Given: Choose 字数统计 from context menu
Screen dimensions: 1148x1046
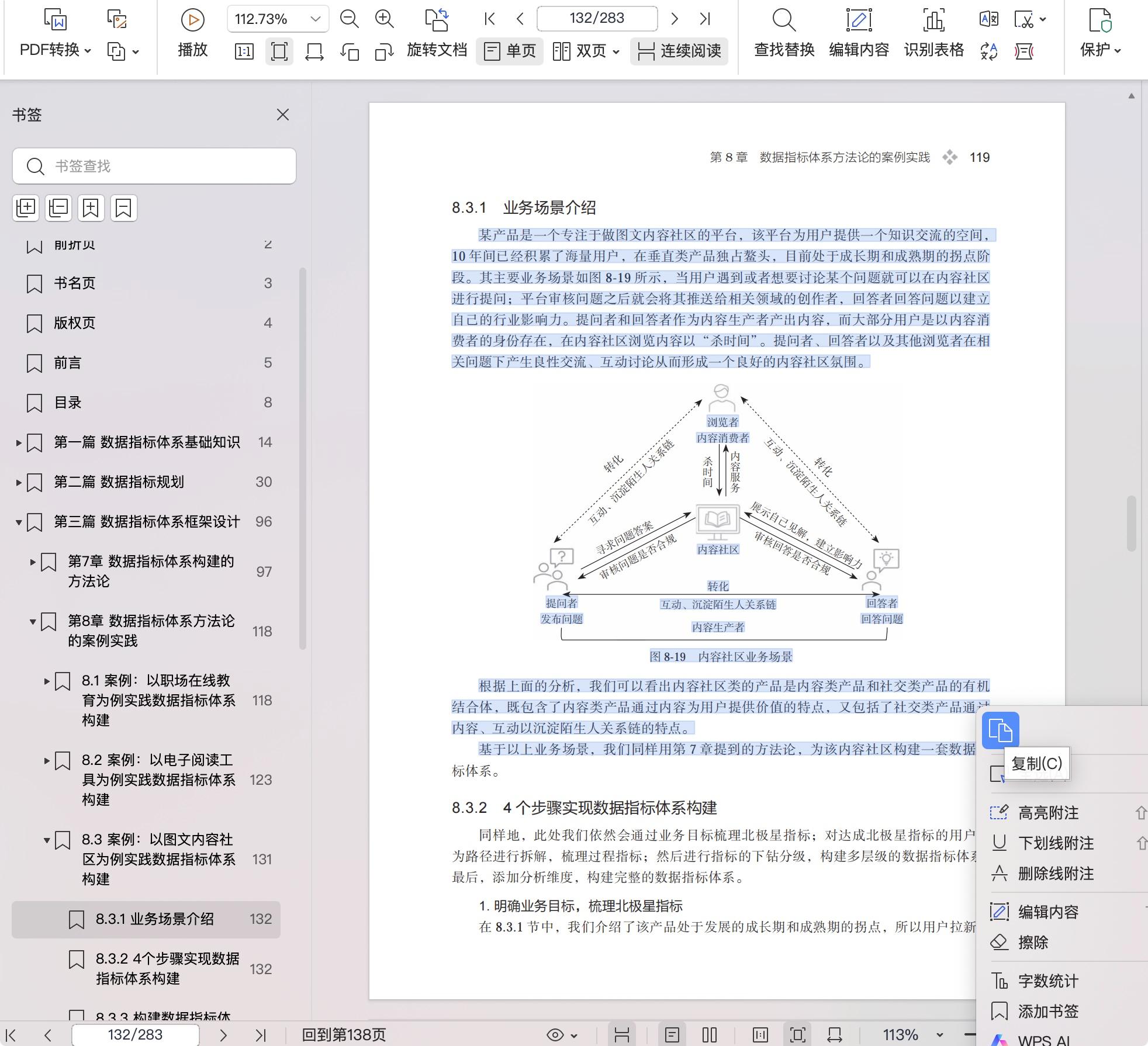Looking at the screenshot, I should pos(1047,981).
